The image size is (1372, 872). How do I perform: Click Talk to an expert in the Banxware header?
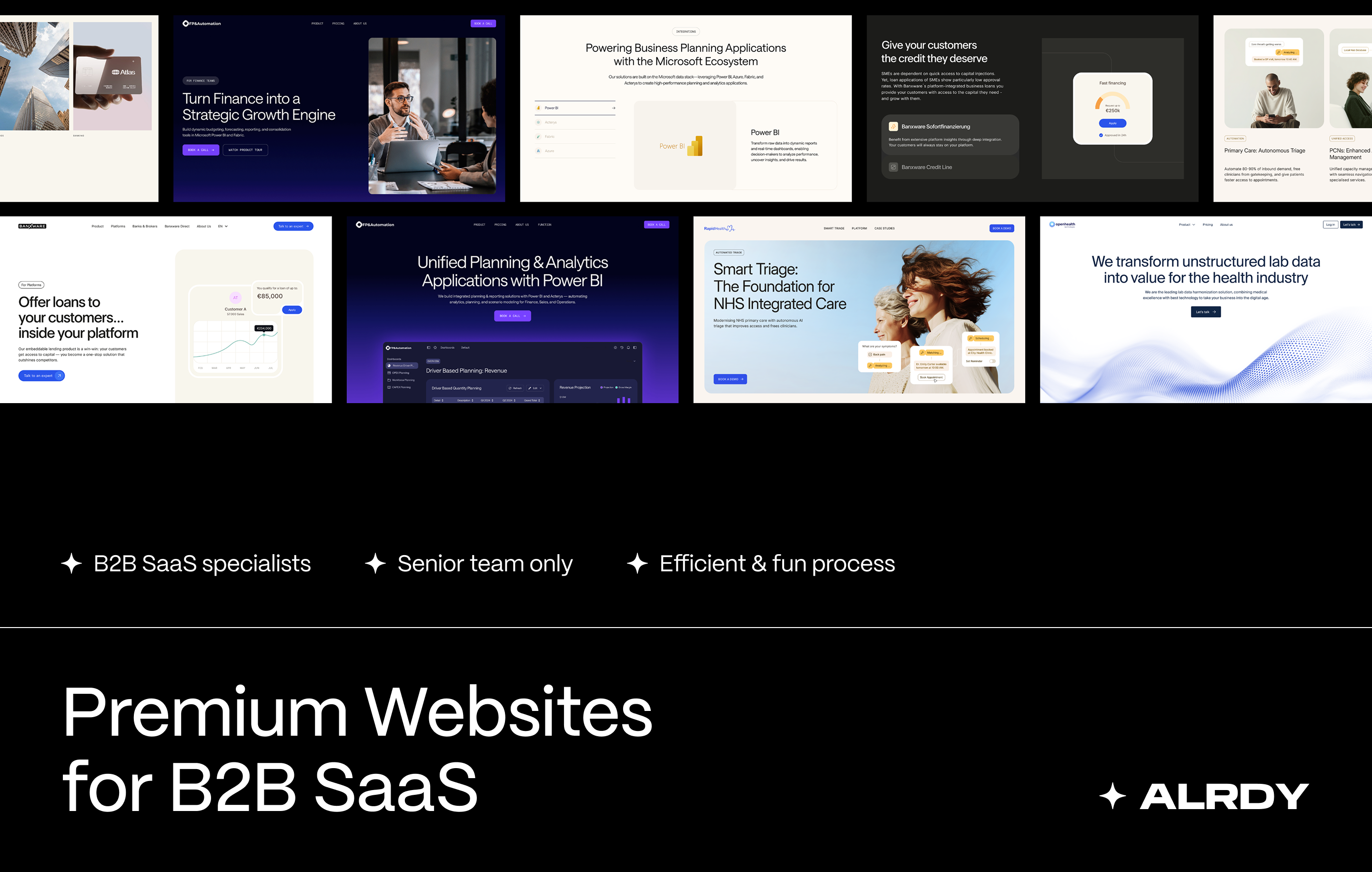[293, 226]
